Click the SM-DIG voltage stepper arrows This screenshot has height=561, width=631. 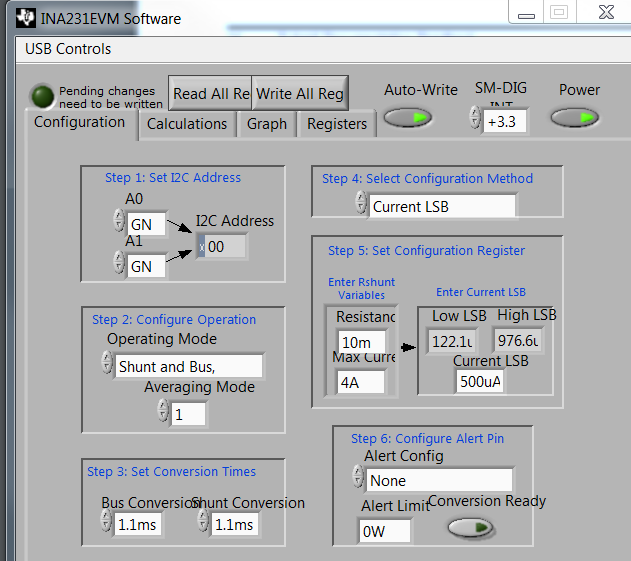point(475,118)
